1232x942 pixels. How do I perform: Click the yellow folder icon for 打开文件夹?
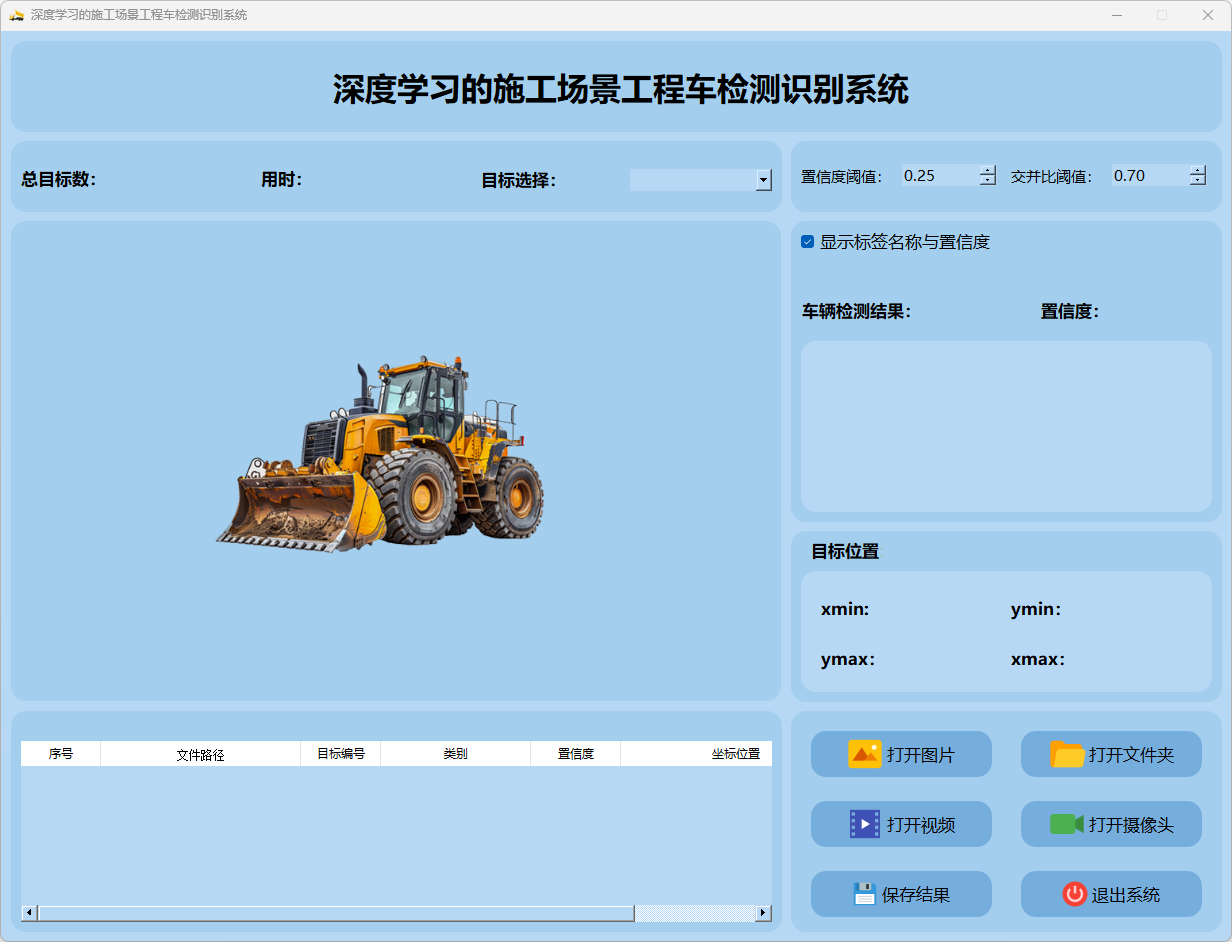[1067, 754]
